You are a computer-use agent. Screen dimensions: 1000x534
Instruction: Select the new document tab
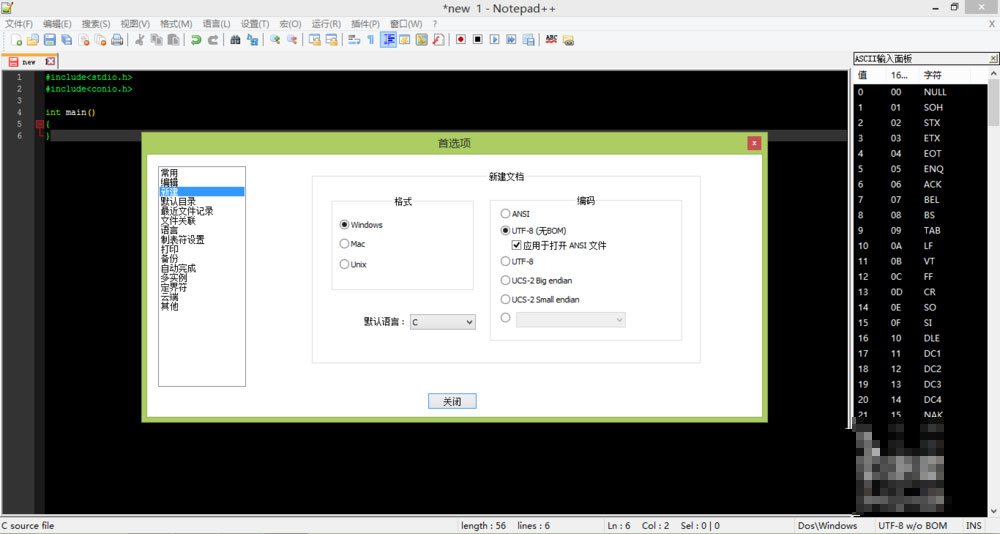29,62
